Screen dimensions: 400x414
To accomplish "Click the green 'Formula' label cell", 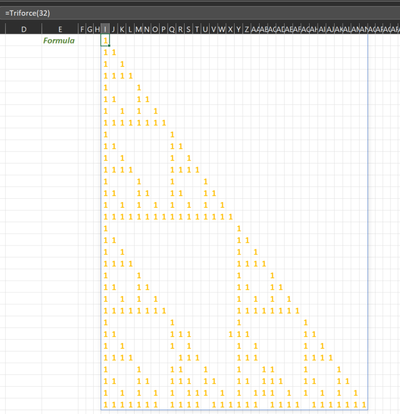I will click(60, 40).
